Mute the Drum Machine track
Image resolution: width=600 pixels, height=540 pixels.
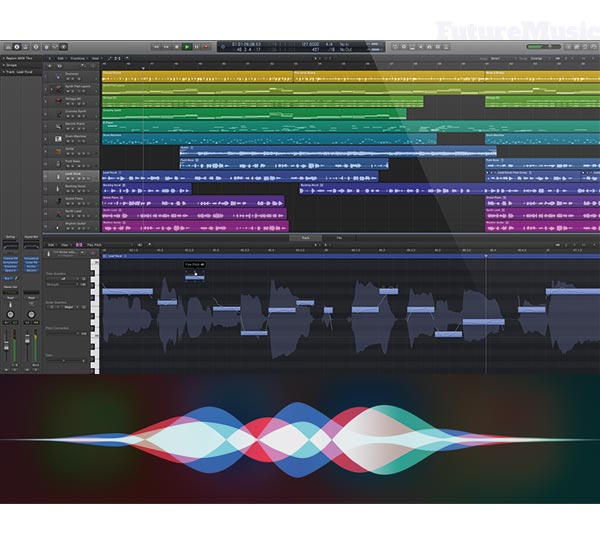(x=68, y=141)
